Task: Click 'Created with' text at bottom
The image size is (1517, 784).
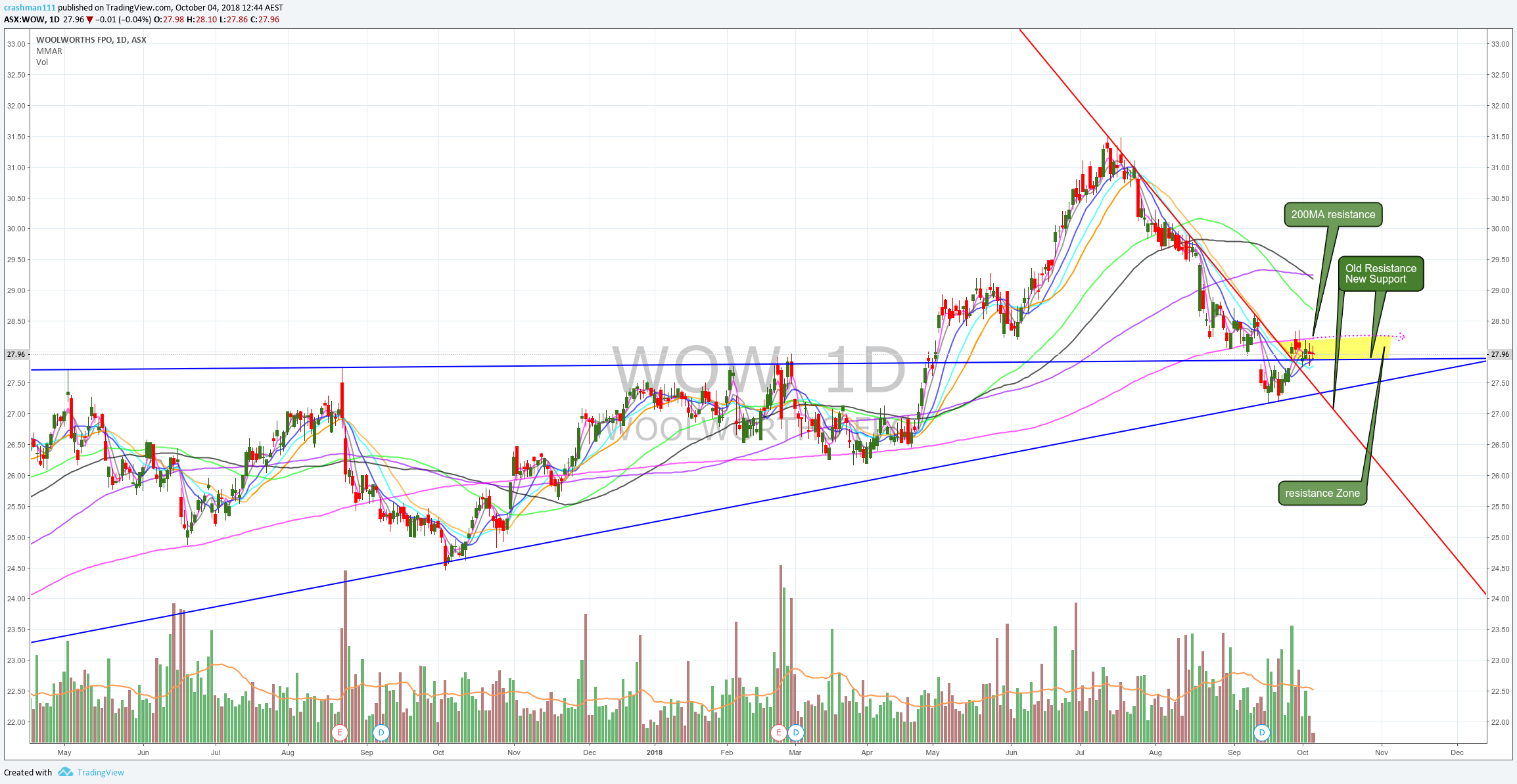Action: point(28,772)
